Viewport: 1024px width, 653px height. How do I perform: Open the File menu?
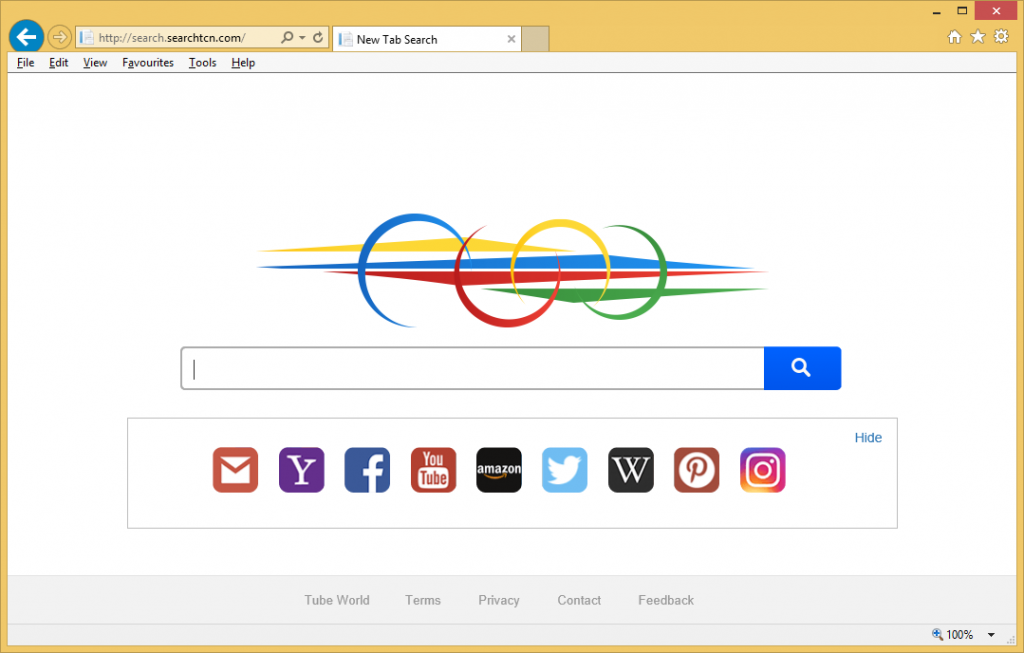(25, 63)
